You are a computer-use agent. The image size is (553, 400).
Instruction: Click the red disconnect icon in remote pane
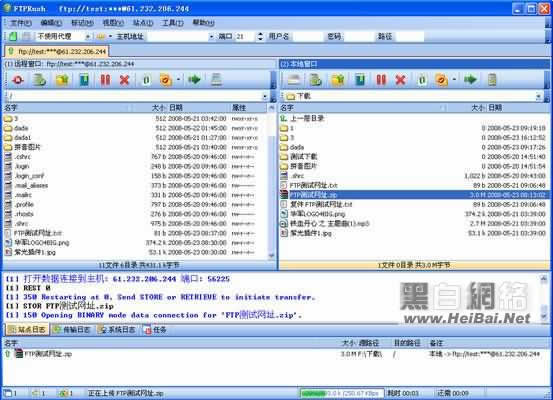[x=18, y=80]
